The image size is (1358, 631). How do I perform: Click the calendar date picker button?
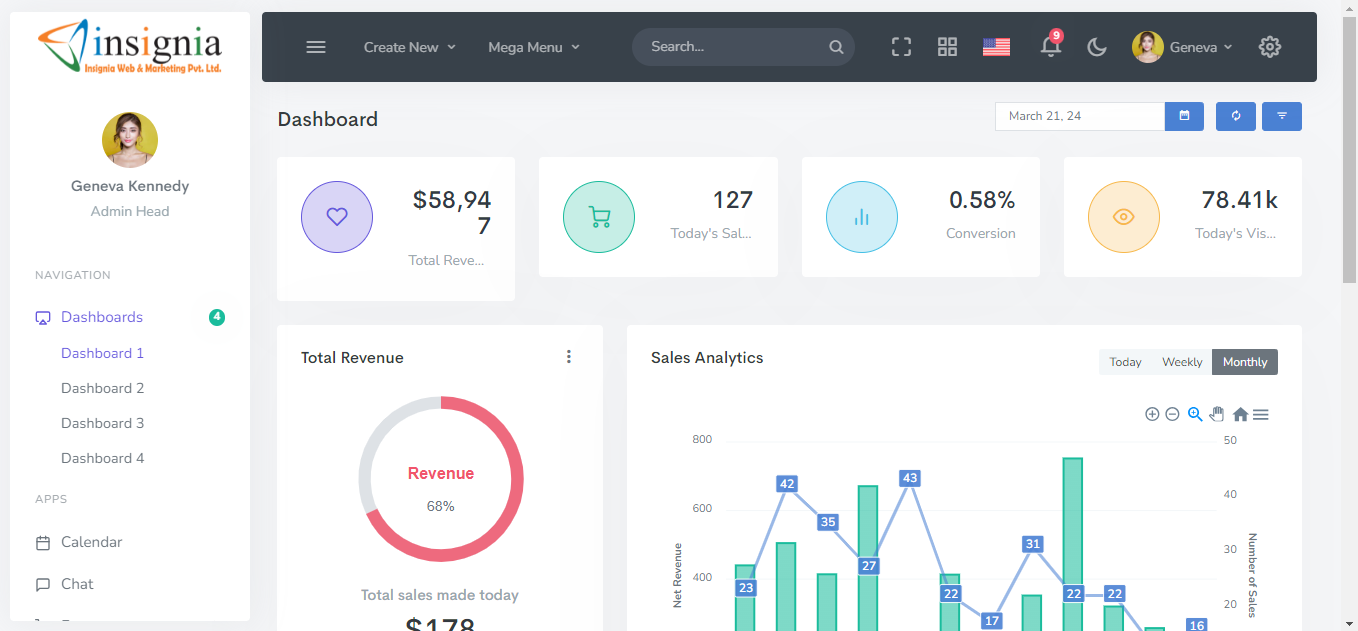pyautogui.click(x=1184, y=116)
